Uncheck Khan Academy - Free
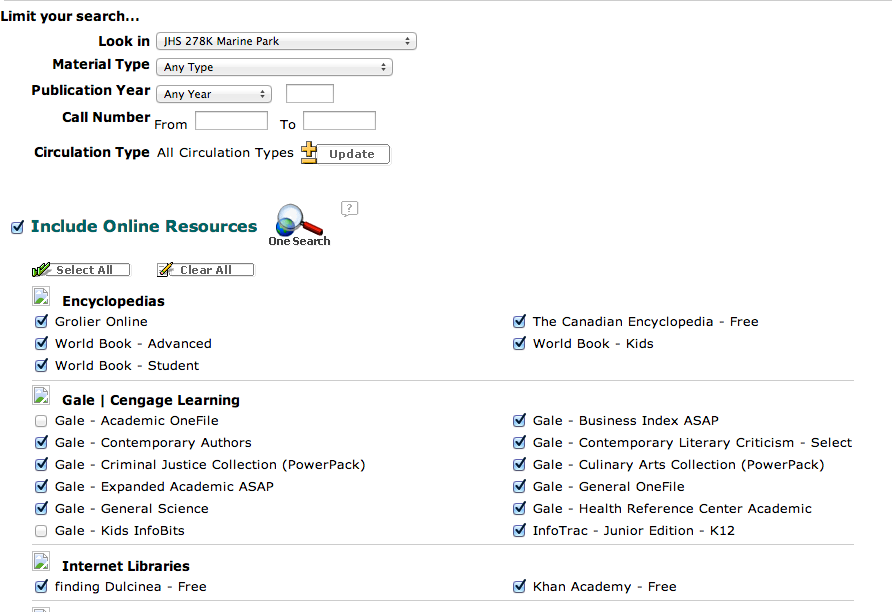The image size is (892, 612). (519, 586)
